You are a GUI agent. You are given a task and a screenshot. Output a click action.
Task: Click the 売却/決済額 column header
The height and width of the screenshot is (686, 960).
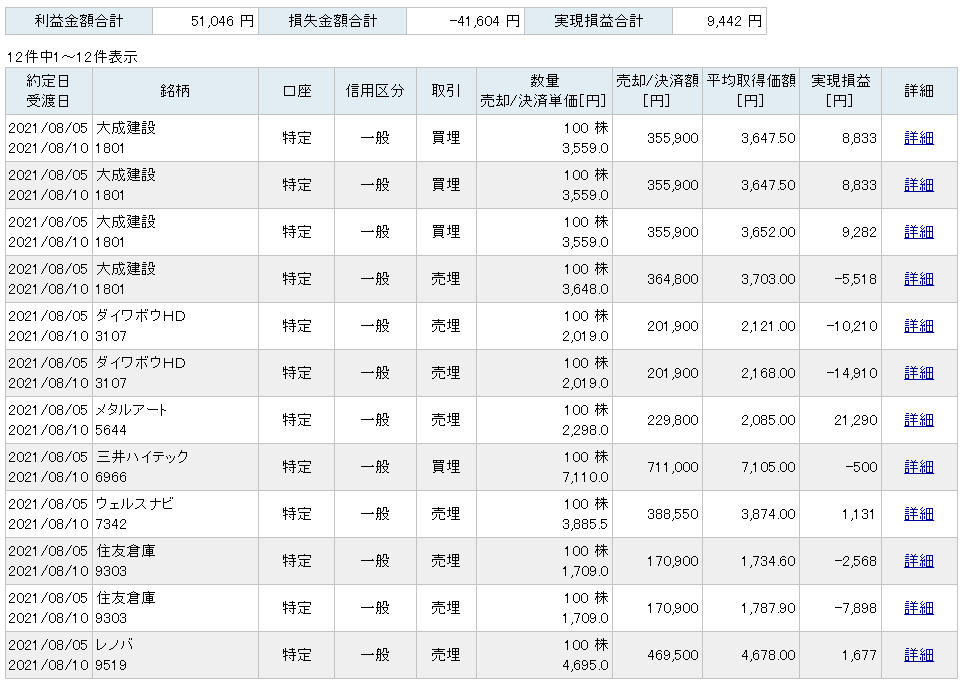(x=657, y=91)
